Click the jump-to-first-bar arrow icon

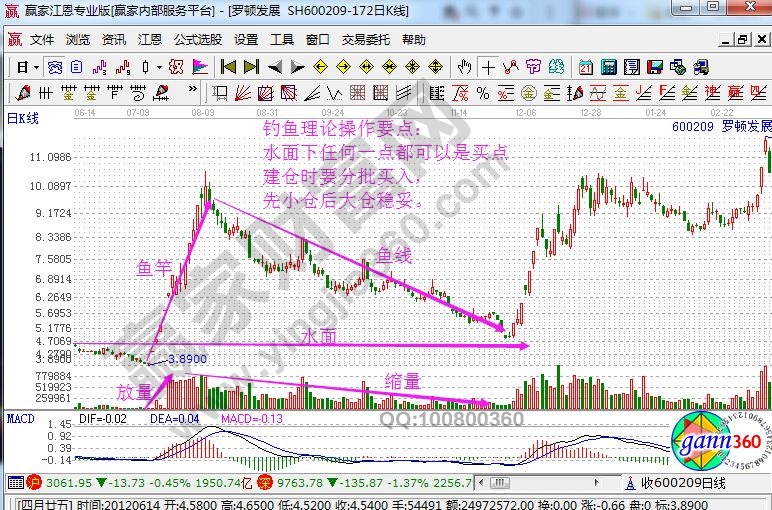228,67
